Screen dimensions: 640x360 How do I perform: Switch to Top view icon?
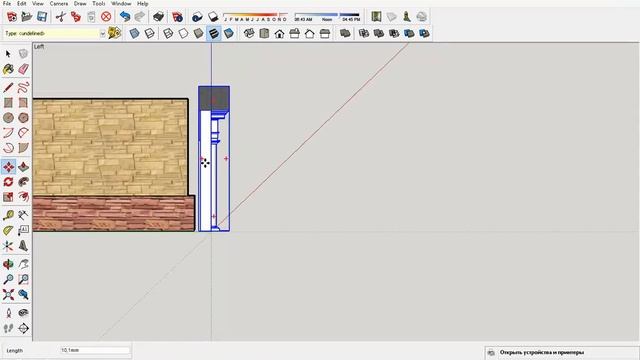pos(264,33)
